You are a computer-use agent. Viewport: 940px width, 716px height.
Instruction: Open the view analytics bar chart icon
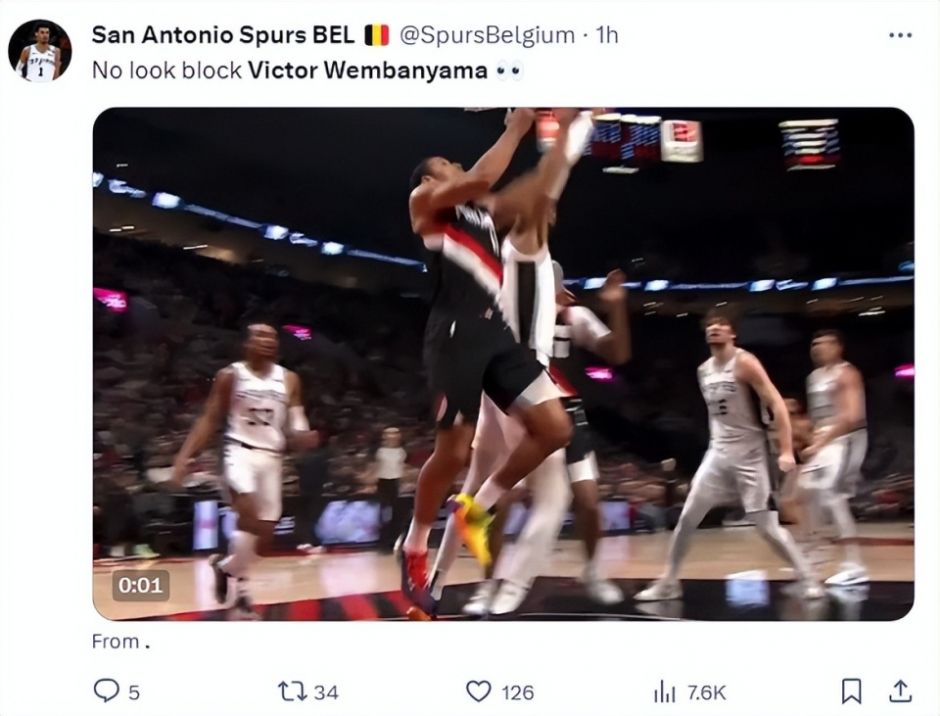[x=664, y=692]
